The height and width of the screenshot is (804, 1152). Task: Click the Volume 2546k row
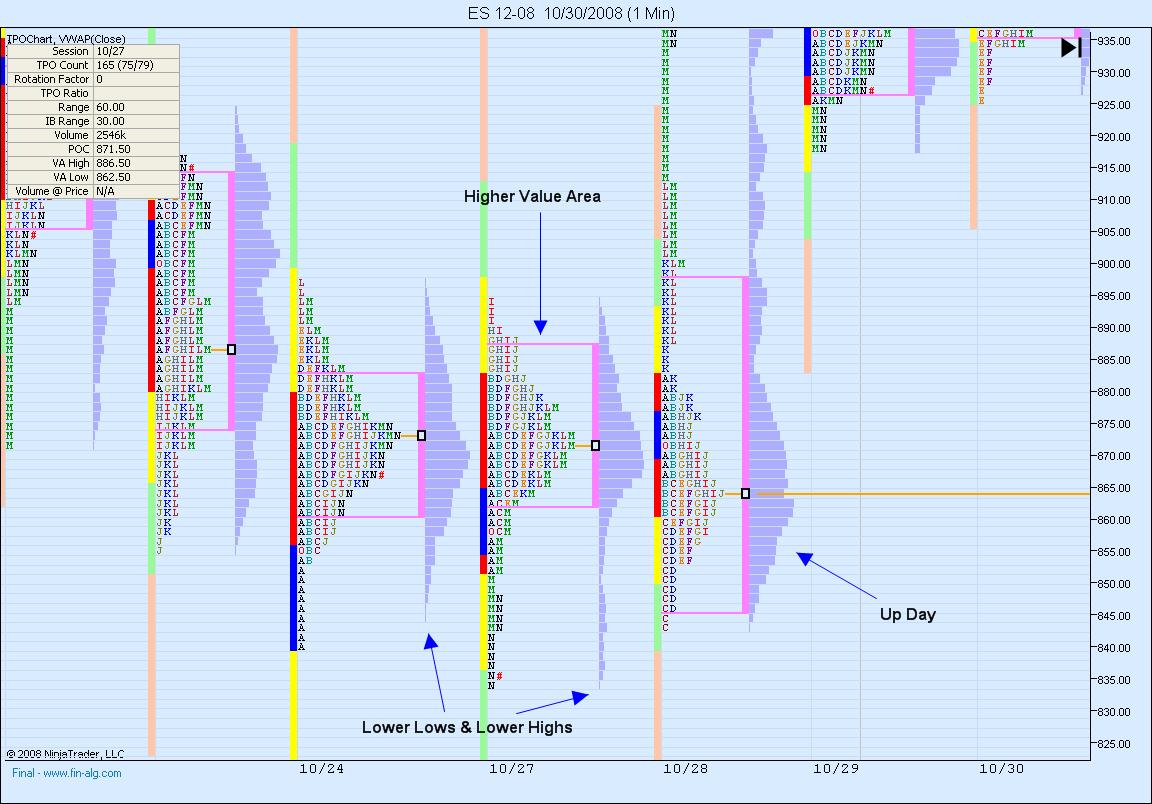pos(93,135)
